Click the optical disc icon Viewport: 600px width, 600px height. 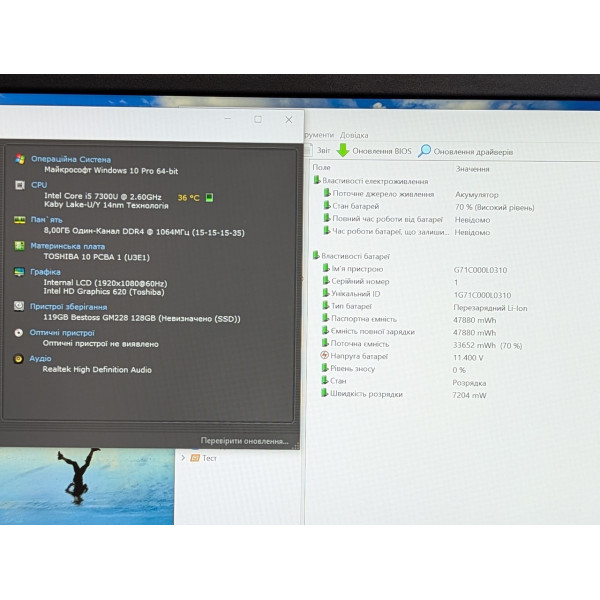[18, 333]
